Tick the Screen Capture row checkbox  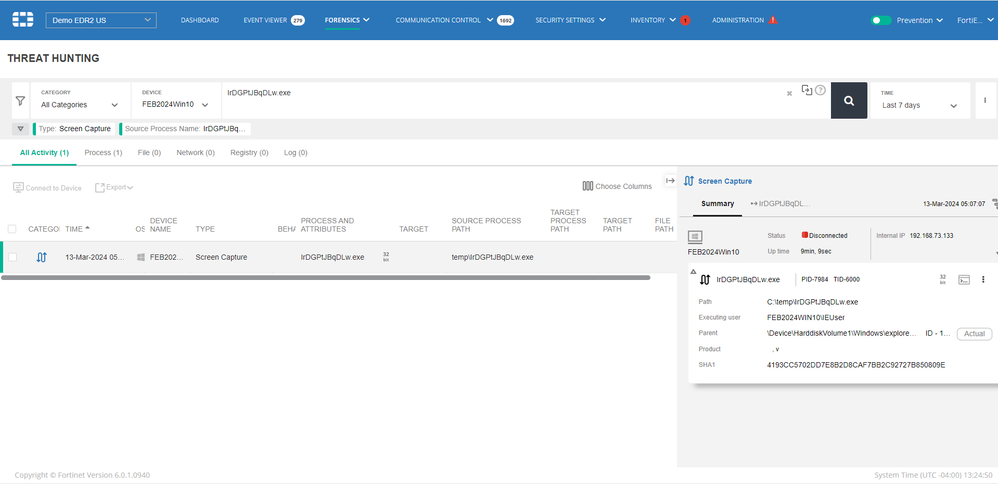click(x=12, y=257)
